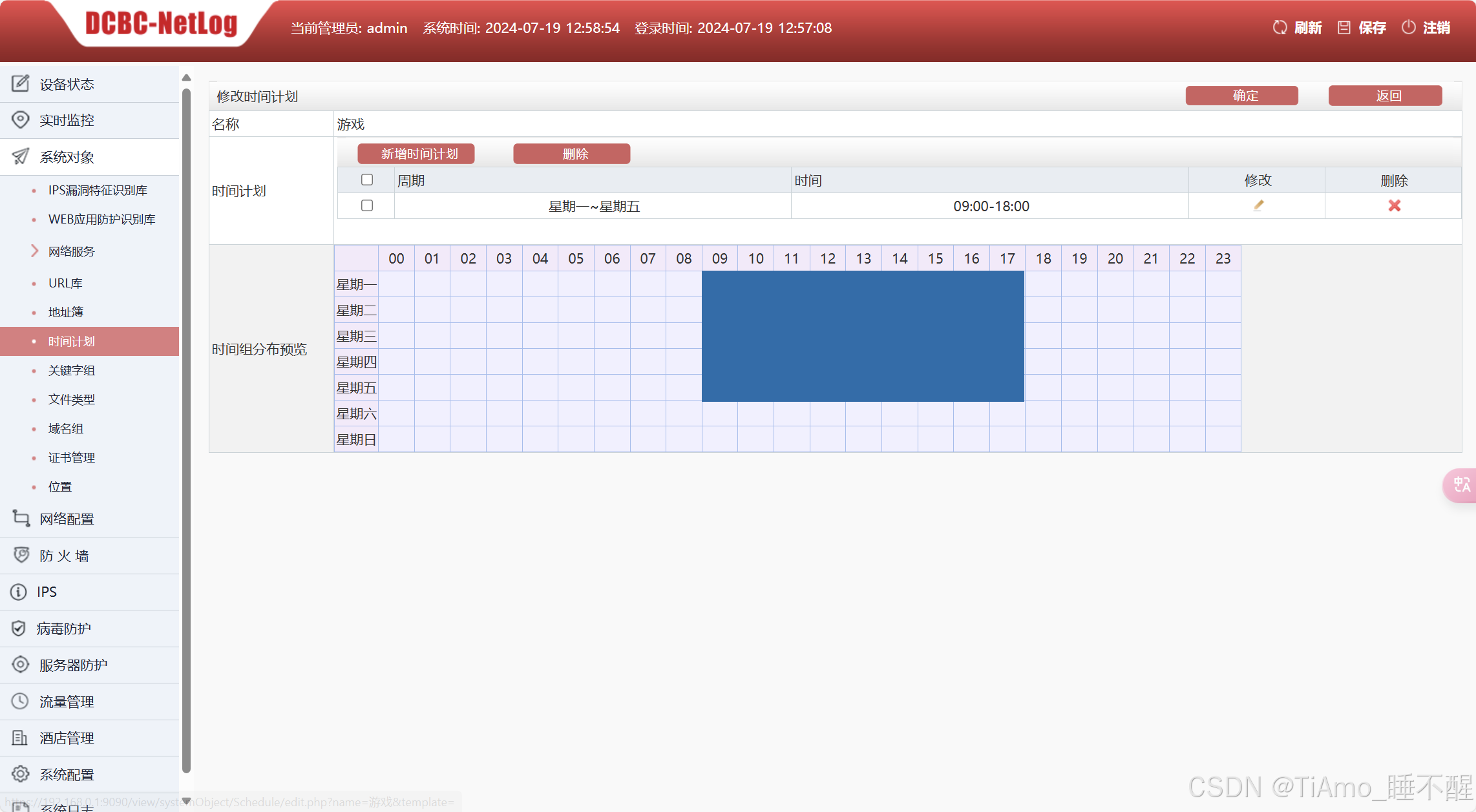
Task: Click the sidebar scroll down arrow
Action: (186, 801)
